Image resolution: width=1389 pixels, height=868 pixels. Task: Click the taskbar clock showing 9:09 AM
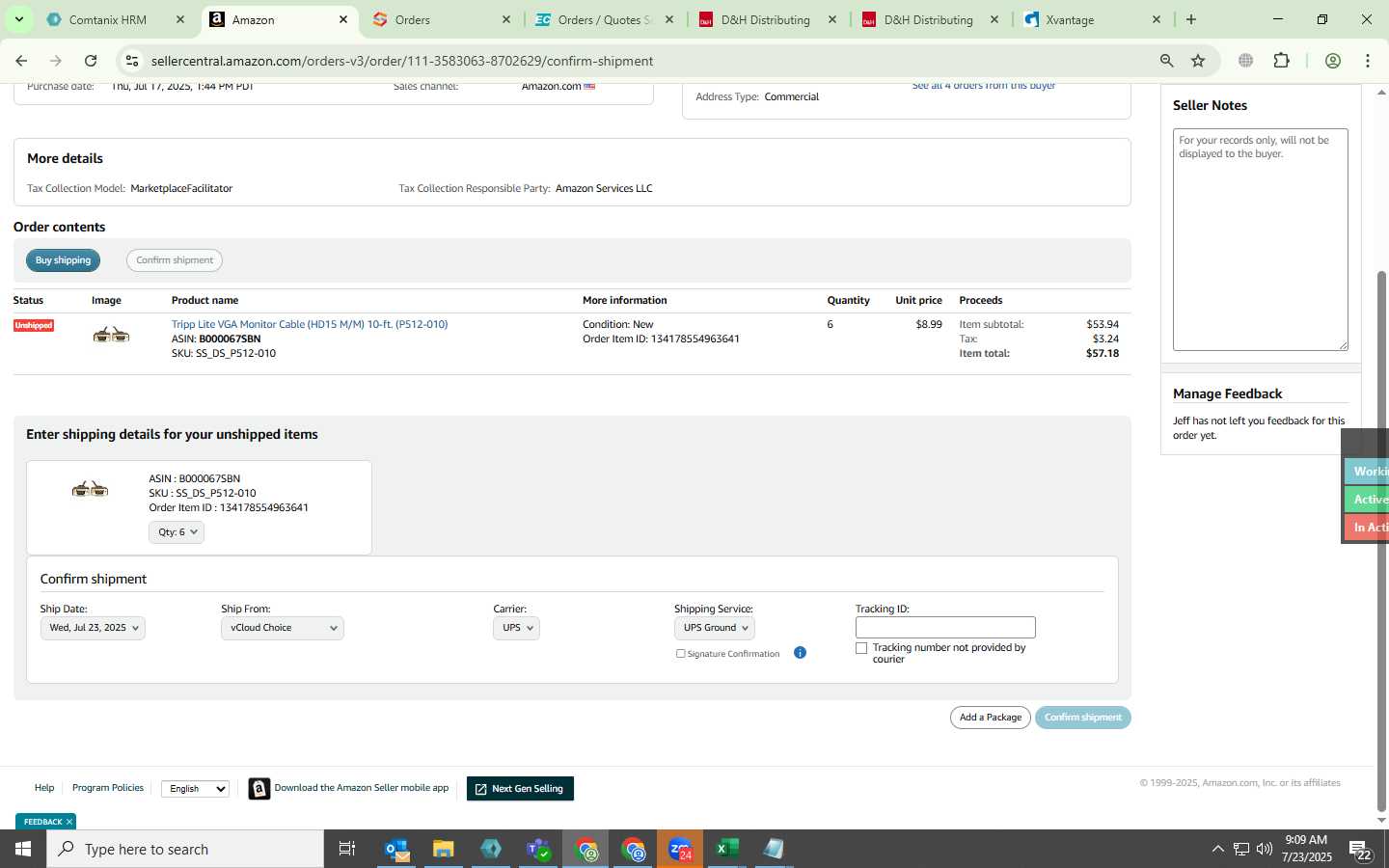(x=1307, y=849)
